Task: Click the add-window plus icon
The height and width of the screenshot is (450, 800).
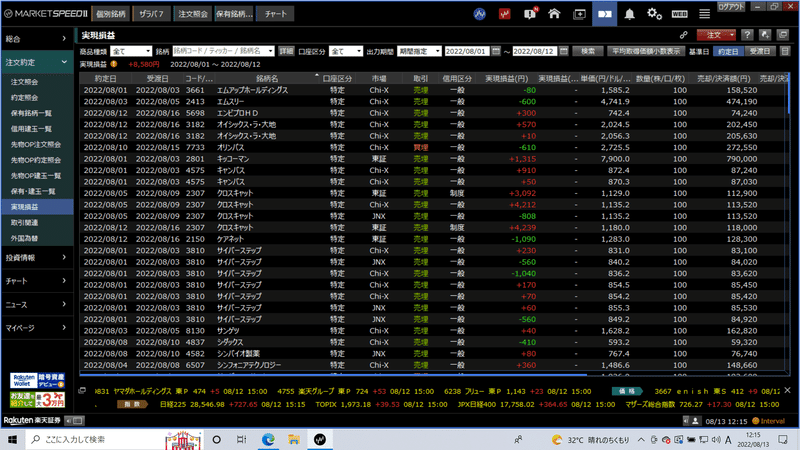Action: [580, 14]
